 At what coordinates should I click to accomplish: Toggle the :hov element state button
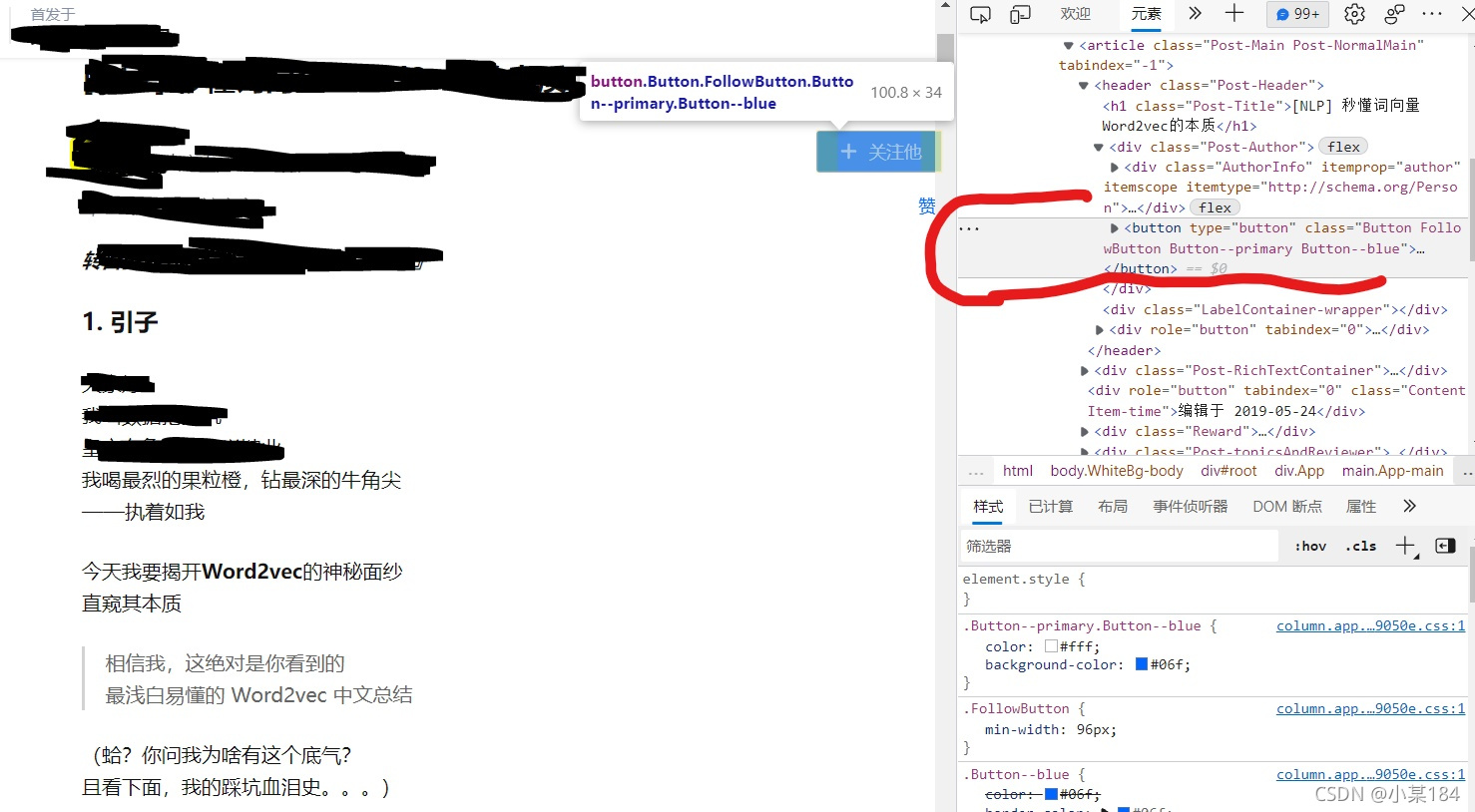[x=1310, y=546]
